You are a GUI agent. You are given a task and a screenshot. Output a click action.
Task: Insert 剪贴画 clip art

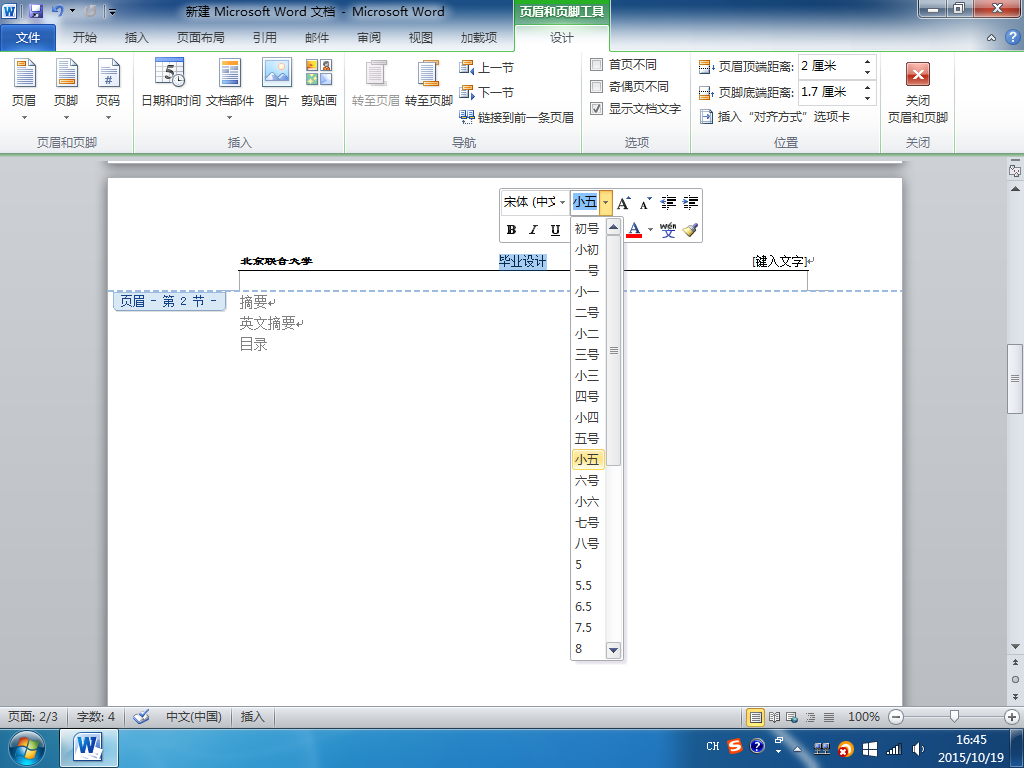click(319, 84)
